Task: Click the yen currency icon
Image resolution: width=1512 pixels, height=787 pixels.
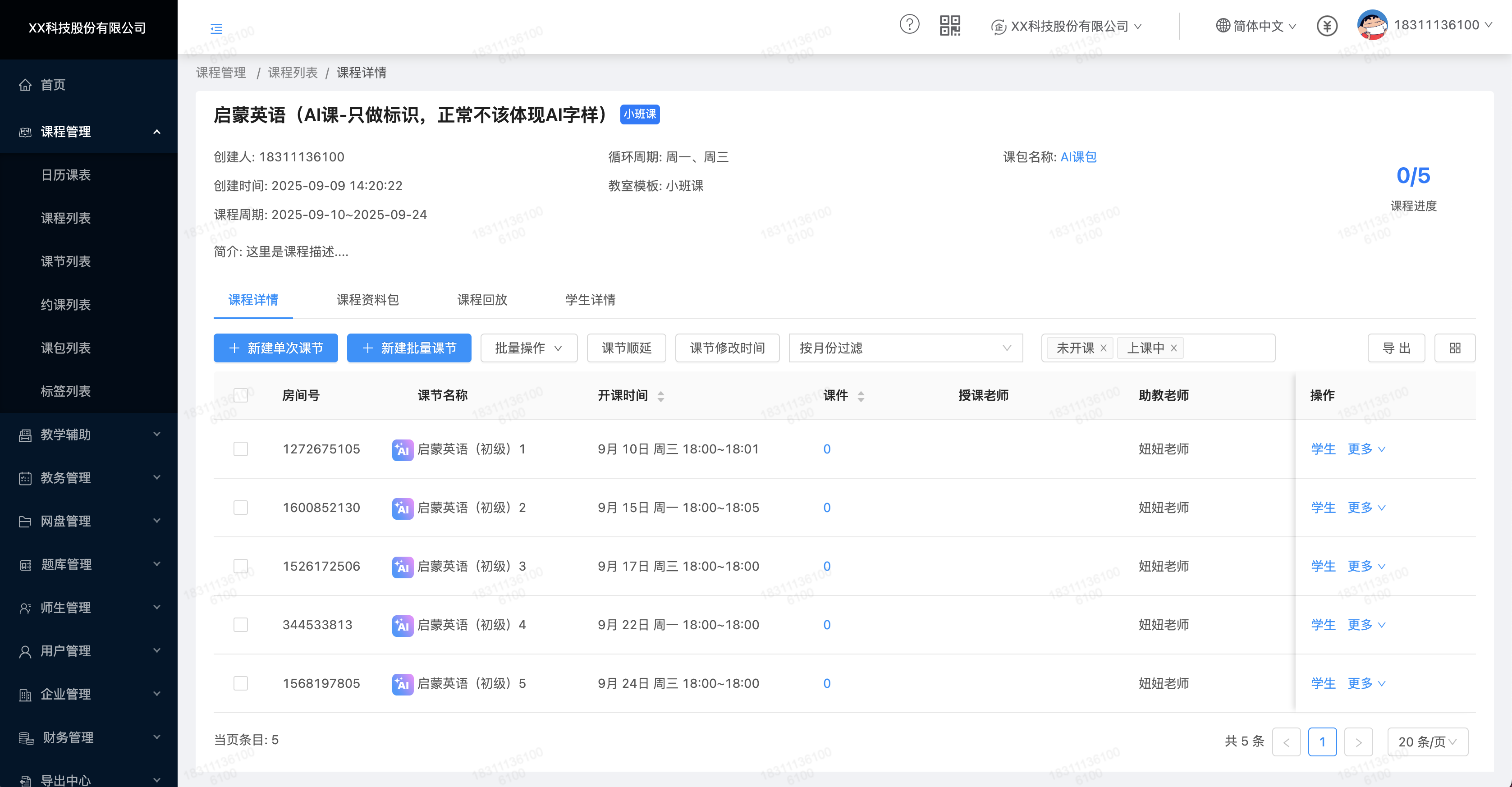Action: (1327, 26)
